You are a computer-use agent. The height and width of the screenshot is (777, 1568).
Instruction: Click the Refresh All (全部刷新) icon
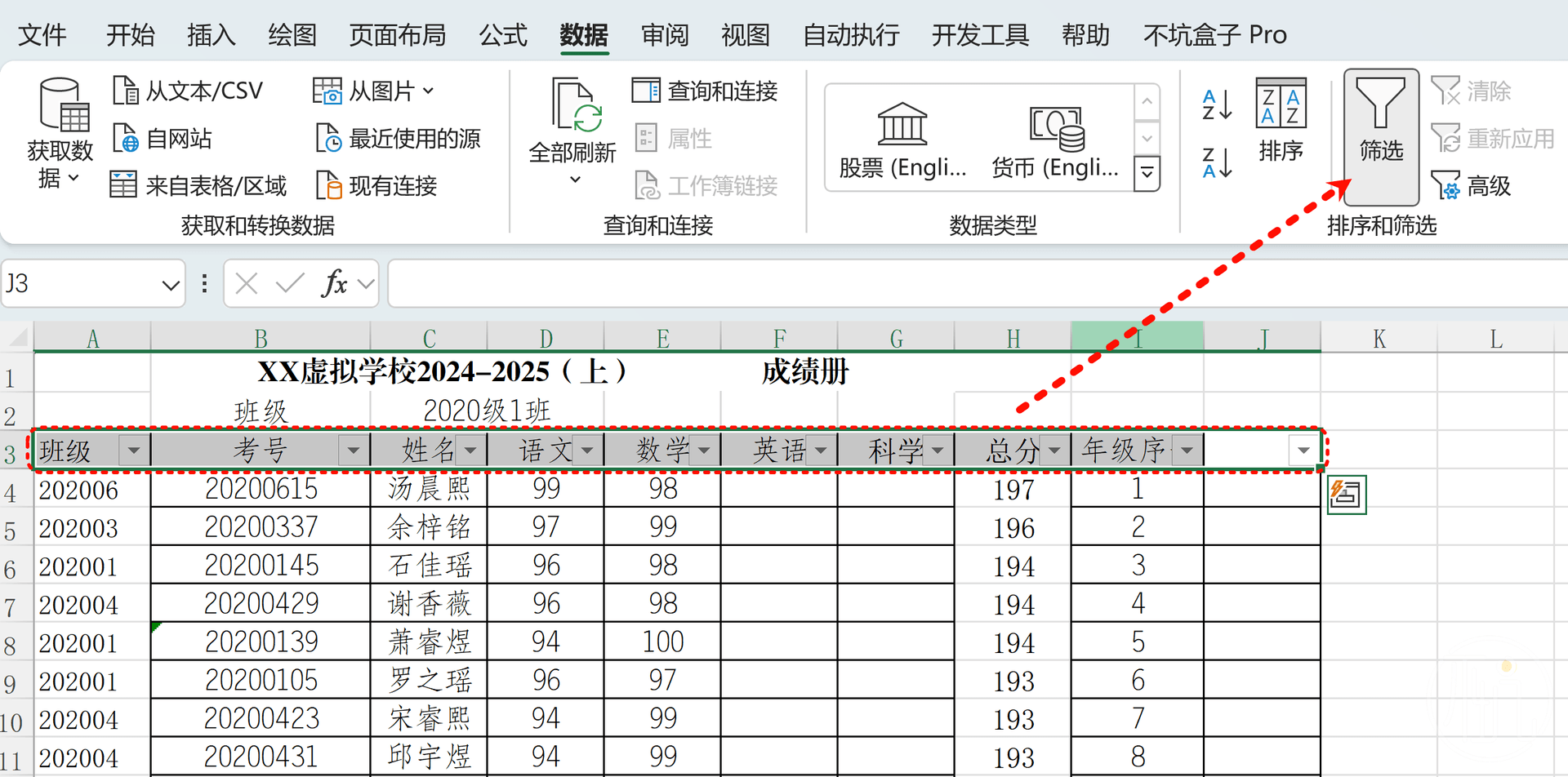pos(573,106)
